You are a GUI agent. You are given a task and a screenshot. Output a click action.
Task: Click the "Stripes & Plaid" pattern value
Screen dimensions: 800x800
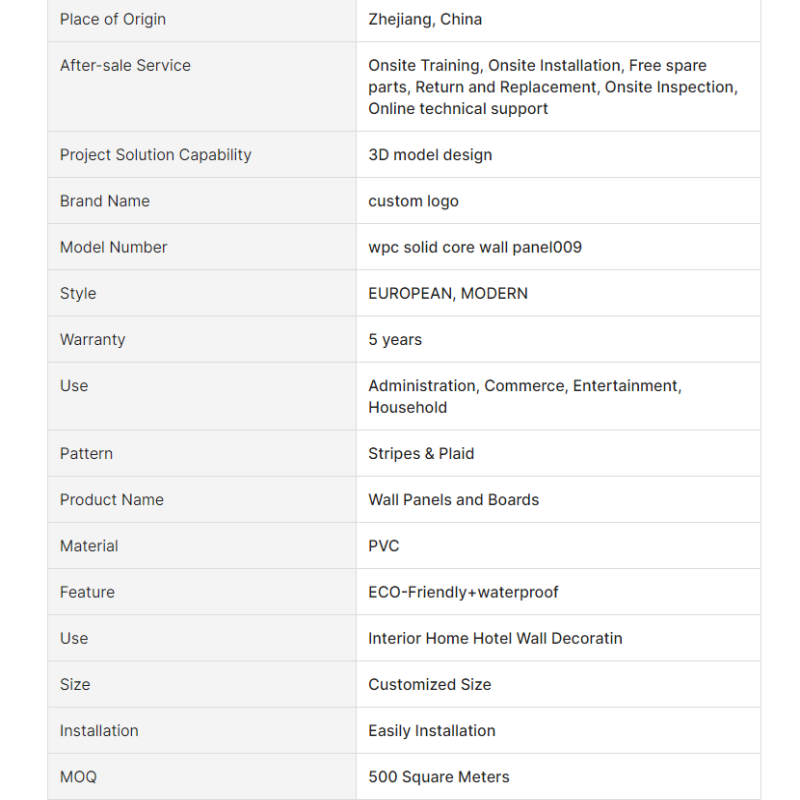pyautogui.click(x=421, y=453)
